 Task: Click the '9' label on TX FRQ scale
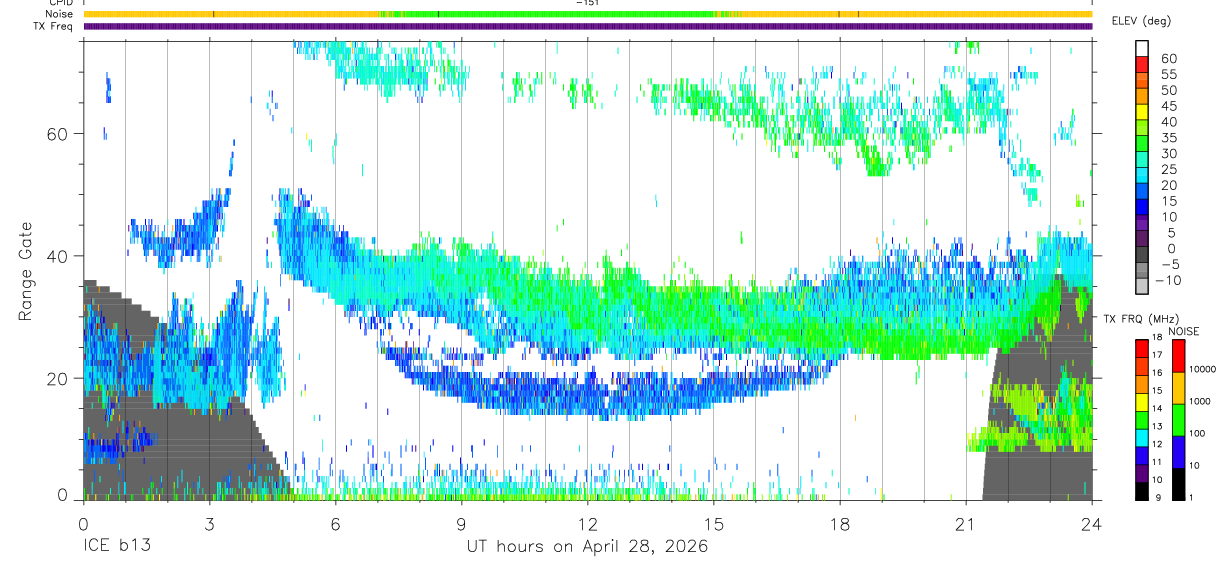click(x=1156, y=498)
